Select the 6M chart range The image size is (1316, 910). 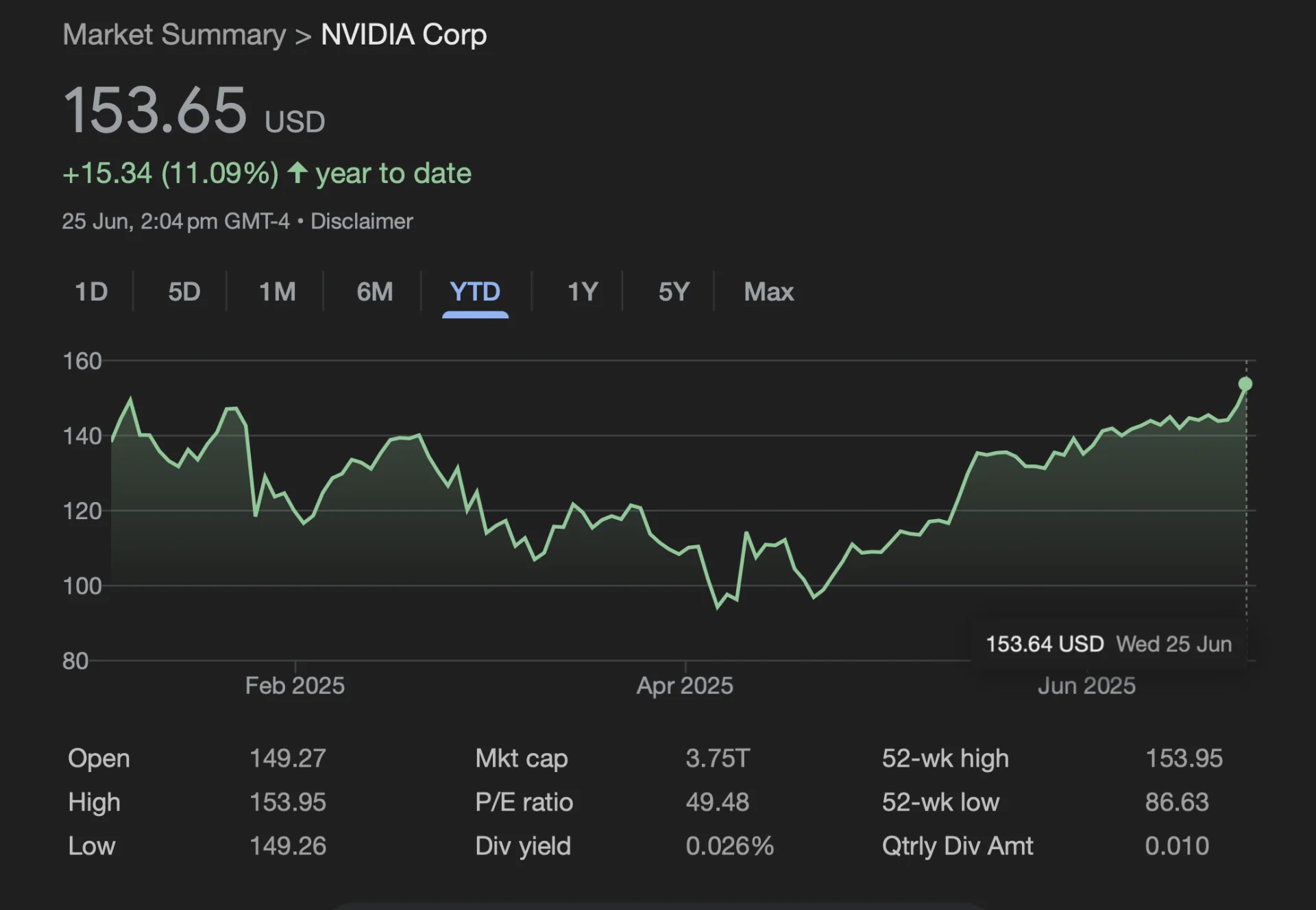pos(375,292)
